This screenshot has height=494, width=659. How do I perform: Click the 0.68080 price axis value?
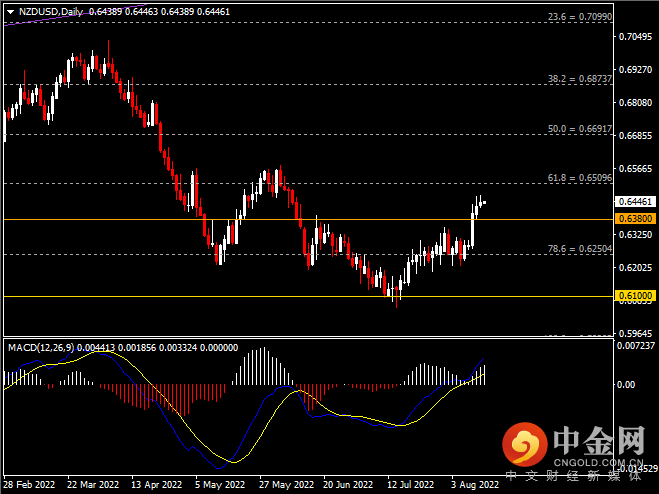point(635,103)
